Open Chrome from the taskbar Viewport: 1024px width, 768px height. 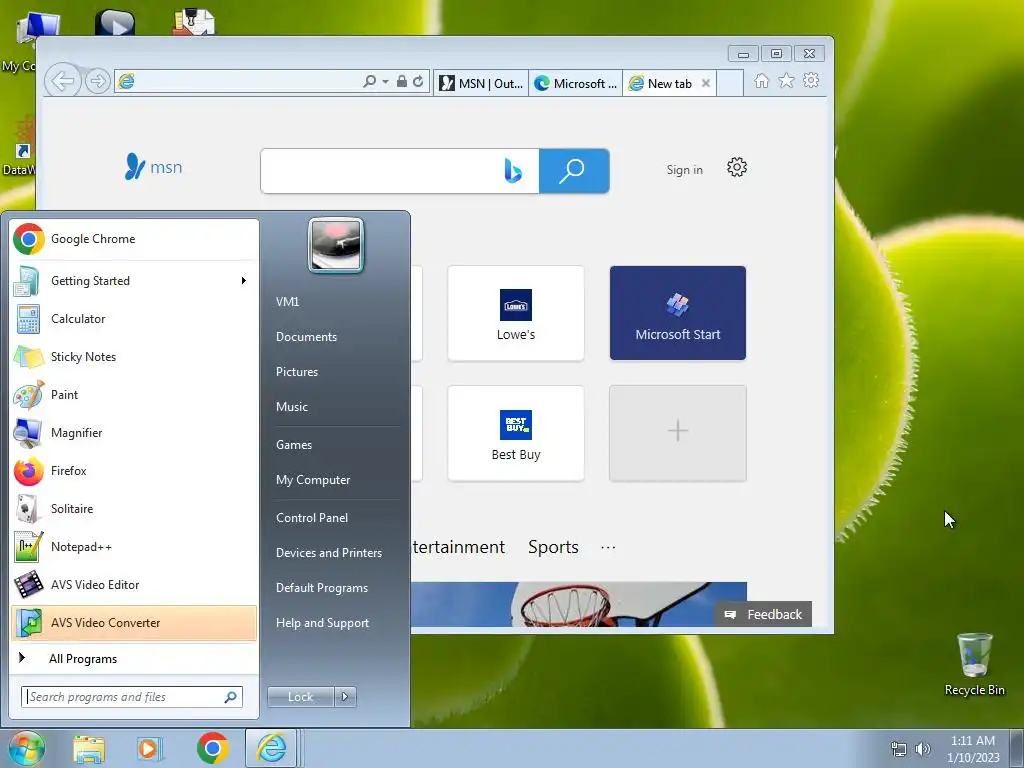pos(212,748)
